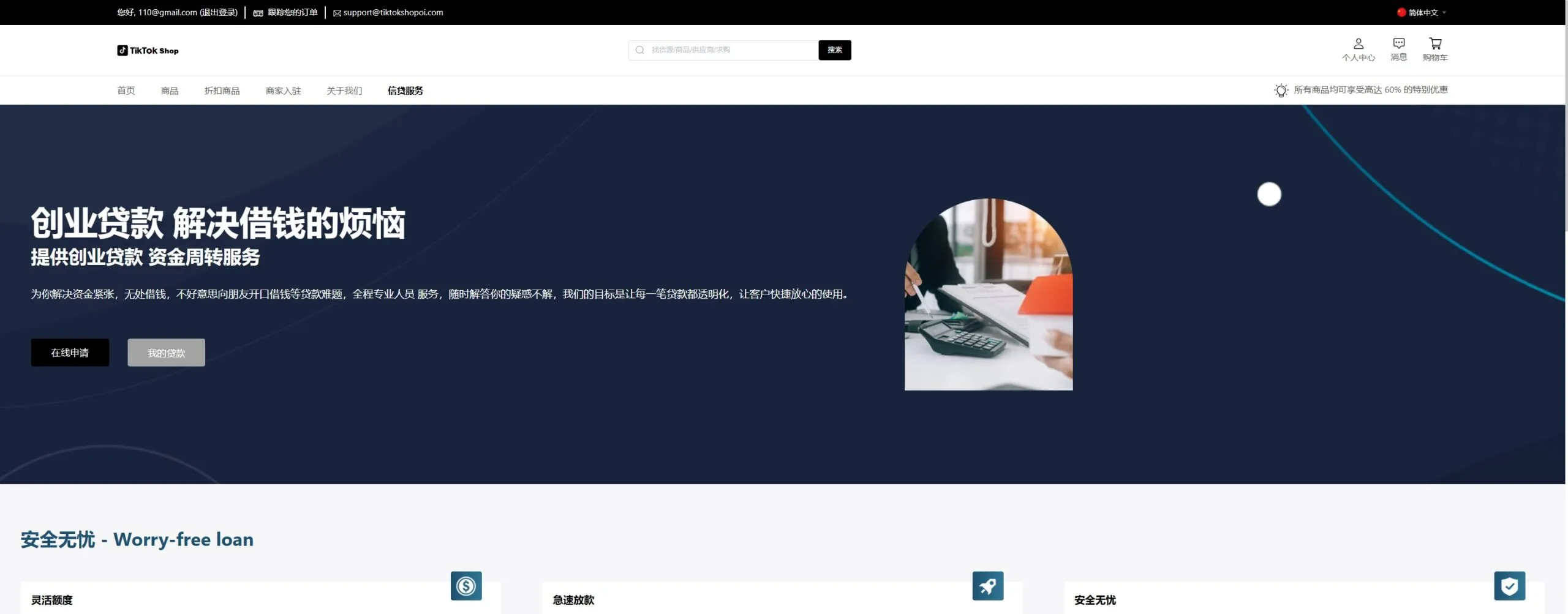Viewport: 1568px width, 614px height.
Task: Click the rocket 急速放款 icon
Action: (x=987, y=586)
